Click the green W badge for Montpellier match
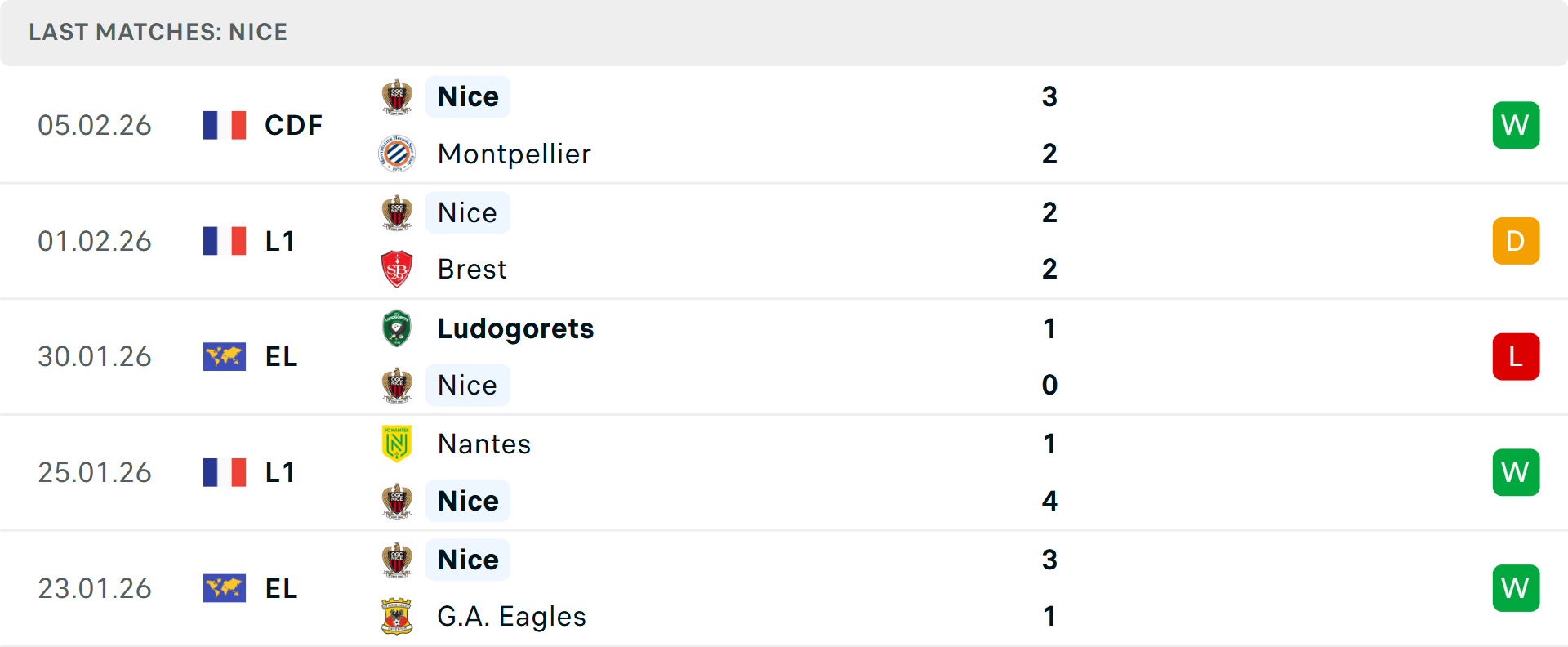This screenshot has width=1568, height=647. click(1516, 126)
